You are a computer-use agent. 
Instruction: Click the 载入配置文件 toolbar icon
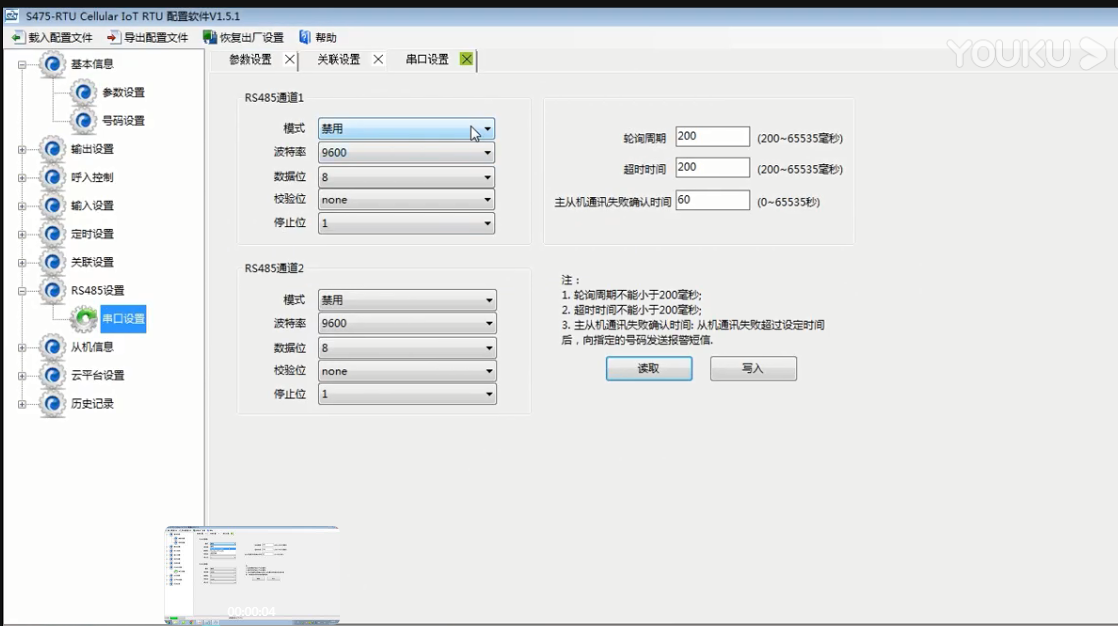pos(17,38)
